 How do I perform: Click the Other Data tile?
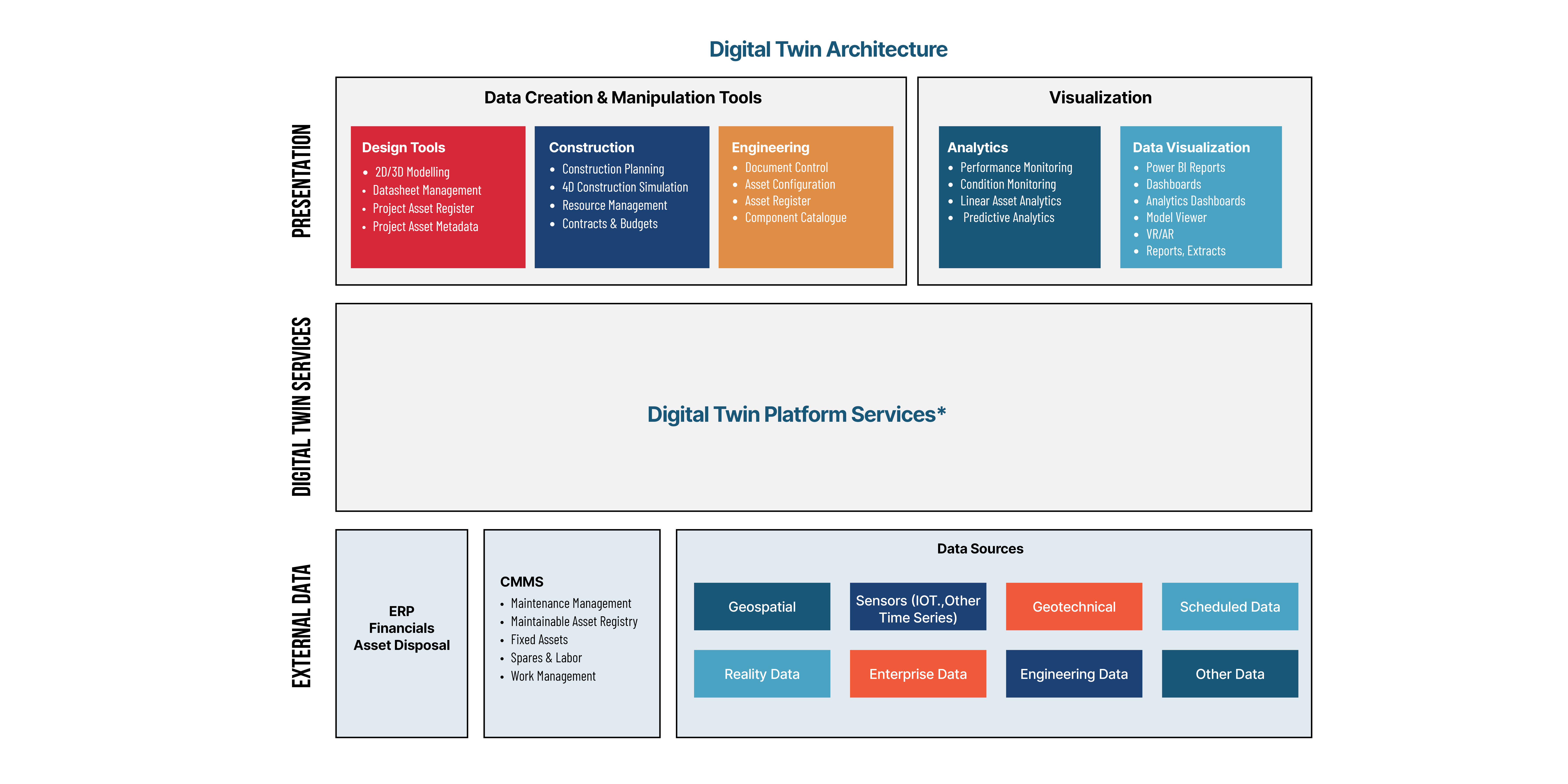pos(1229,674)
